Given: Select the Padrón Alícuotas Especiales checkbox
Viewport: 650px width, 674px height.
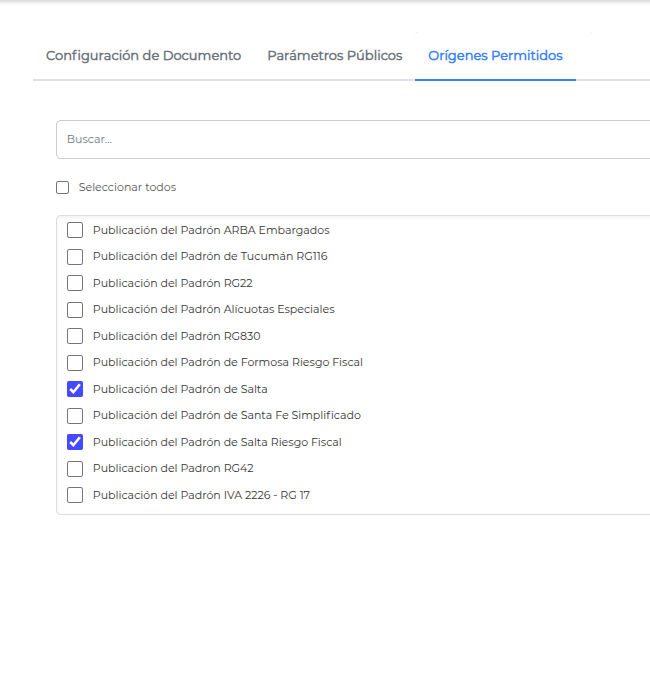Looking at the screenshot, I should coord(75,309).
